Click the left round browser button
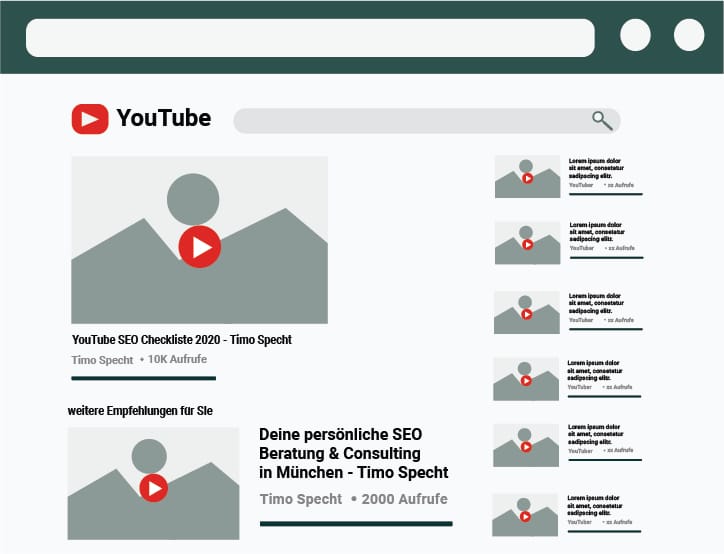This screenshot has width=724, height=554. pyautogui.click(x=635, y=35)
